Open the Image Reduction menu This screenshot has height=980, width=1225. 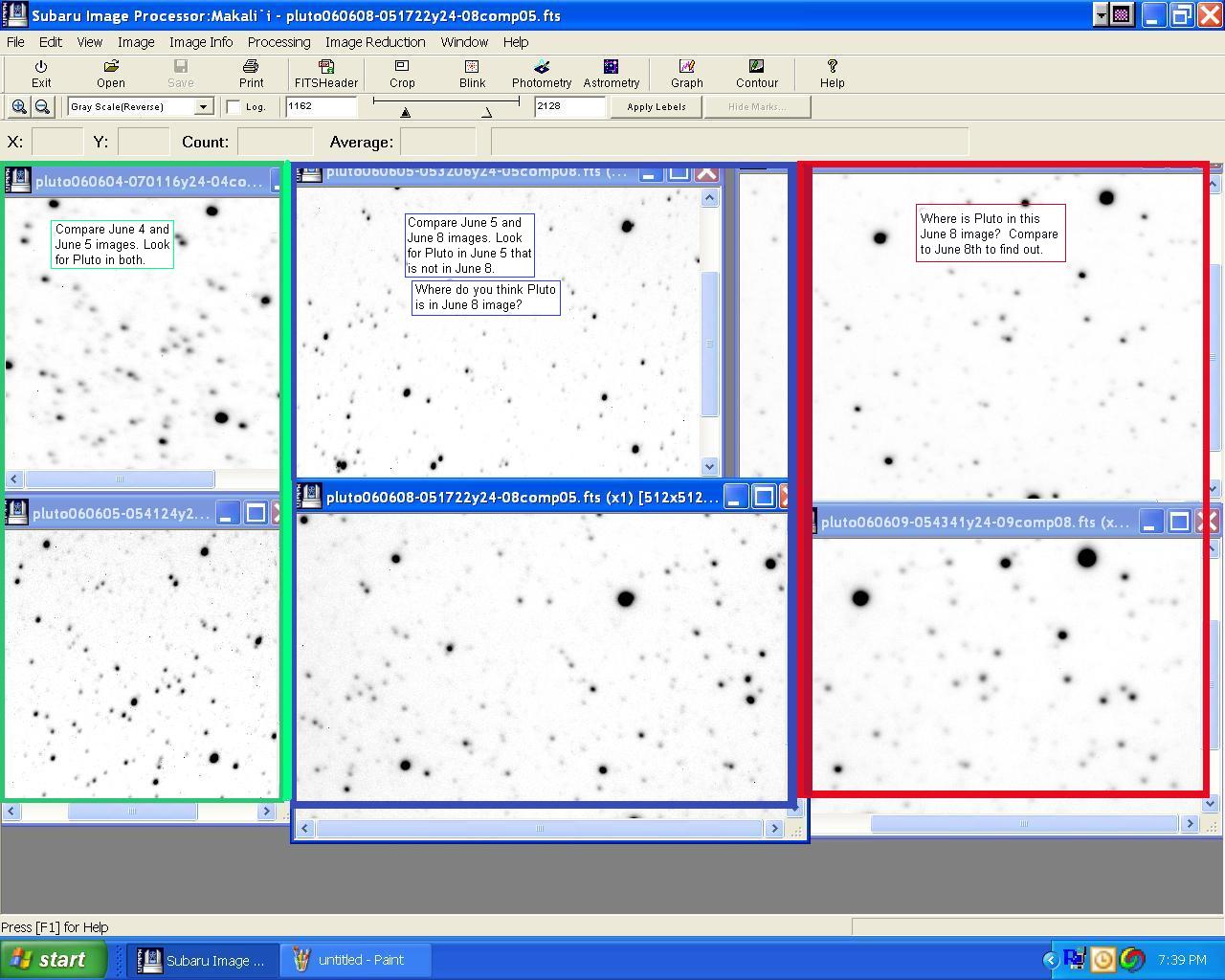pyautogui.click(x=375, y=42)
